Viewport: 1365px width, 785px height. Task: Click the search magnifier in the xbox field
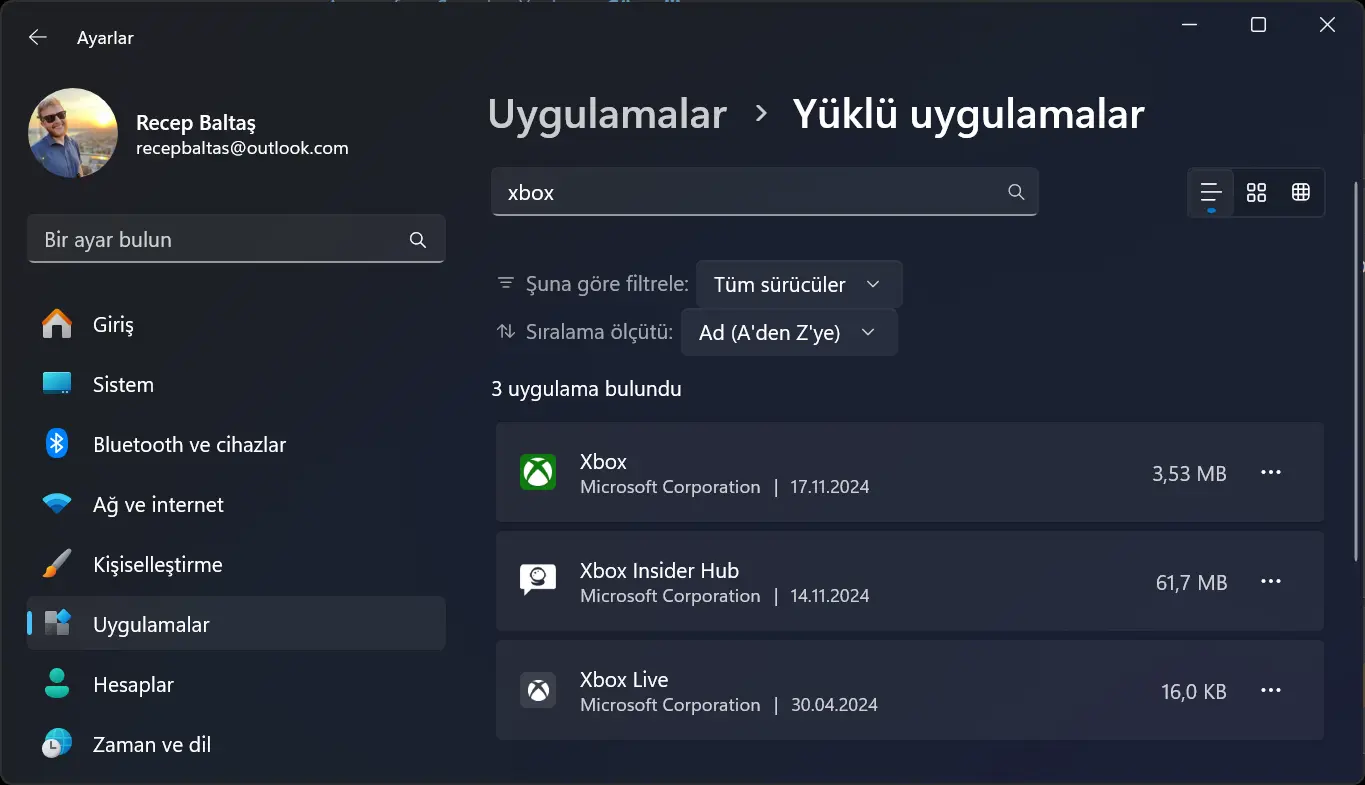tap(1016, 192)
